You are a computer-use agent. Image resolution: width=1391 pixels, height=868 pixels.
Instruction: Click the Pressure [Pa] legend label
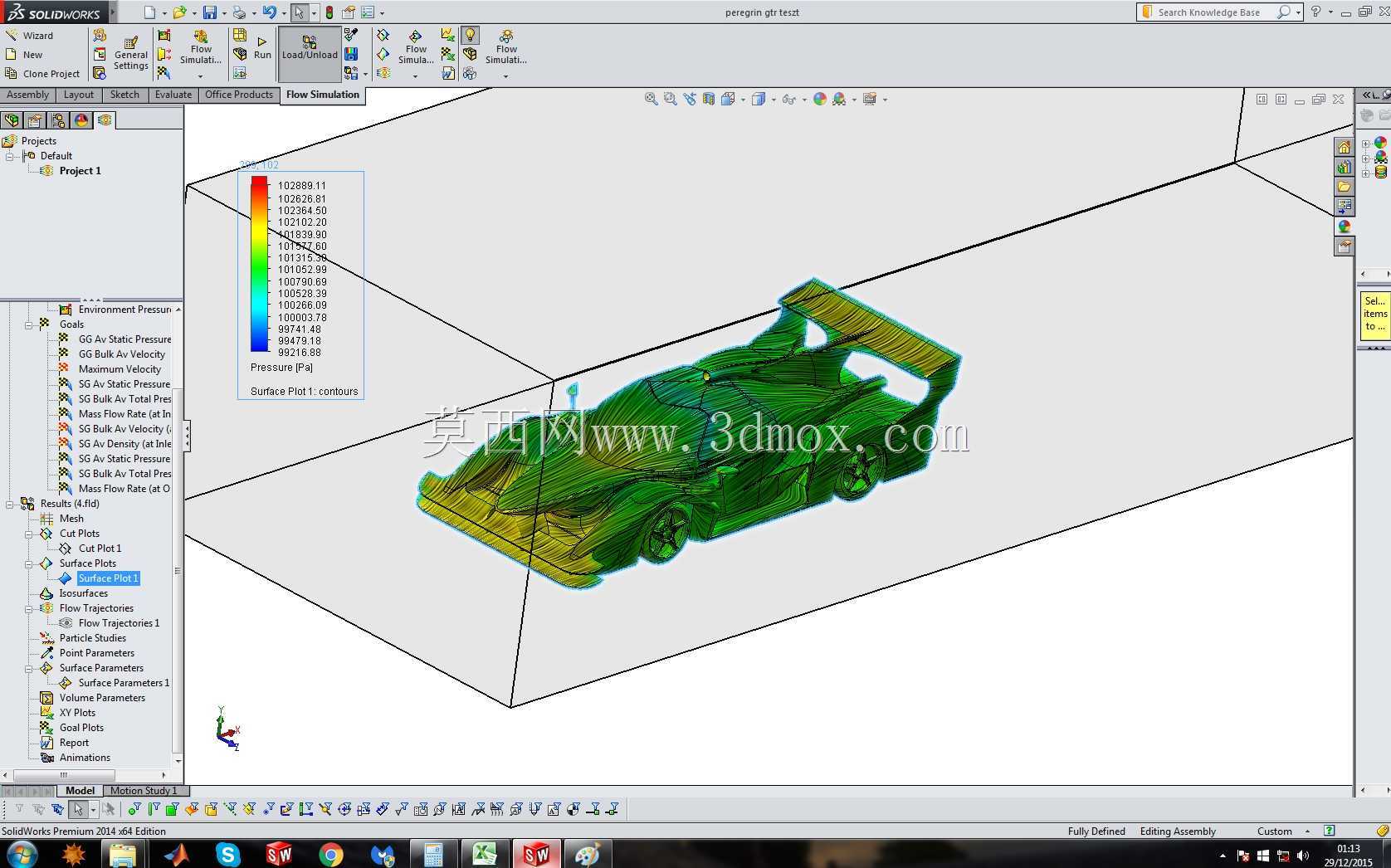pos(281,368)
